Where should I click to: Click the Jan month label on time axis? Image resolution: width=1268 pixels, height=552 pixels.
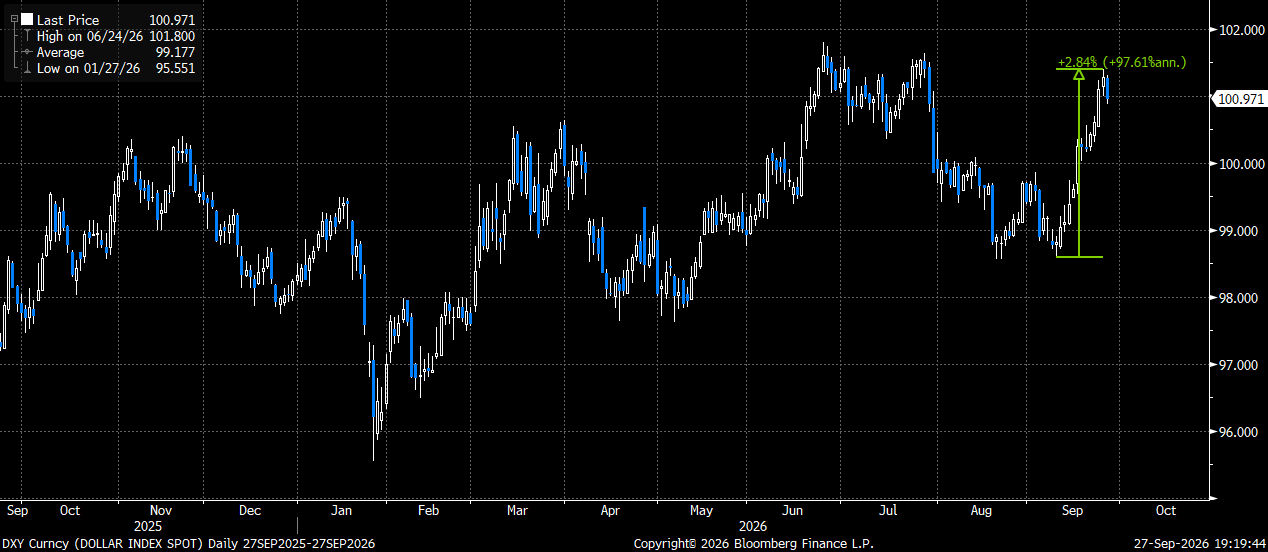click(341, 510)
